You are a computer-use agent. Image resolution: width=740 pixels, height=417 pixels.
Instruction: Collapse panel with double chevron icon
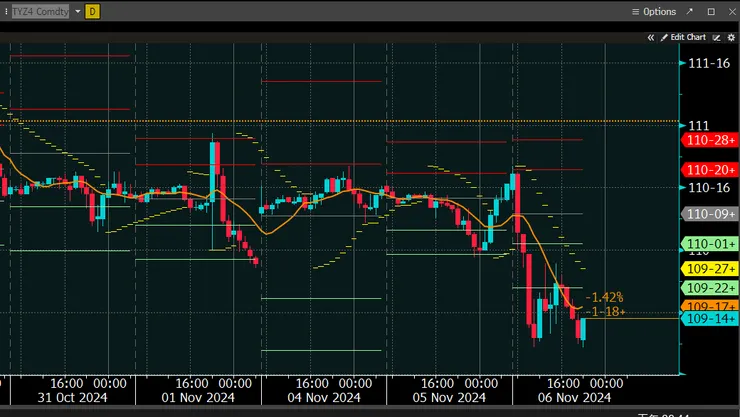tap(651, 37)
